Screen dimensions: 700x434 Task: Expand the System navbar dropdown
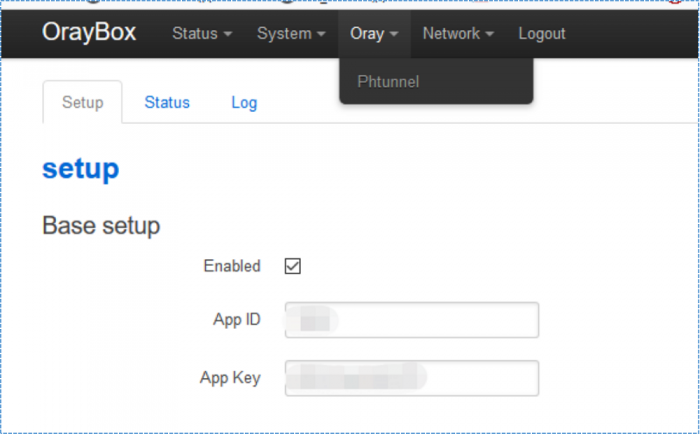tap(291, 33)
